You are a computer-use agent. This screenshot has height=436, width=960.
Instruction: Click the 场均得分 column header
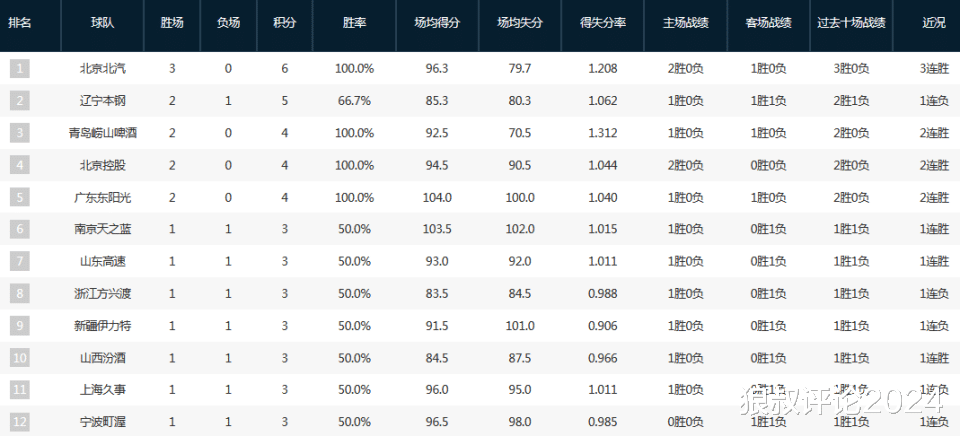point(437,24)
